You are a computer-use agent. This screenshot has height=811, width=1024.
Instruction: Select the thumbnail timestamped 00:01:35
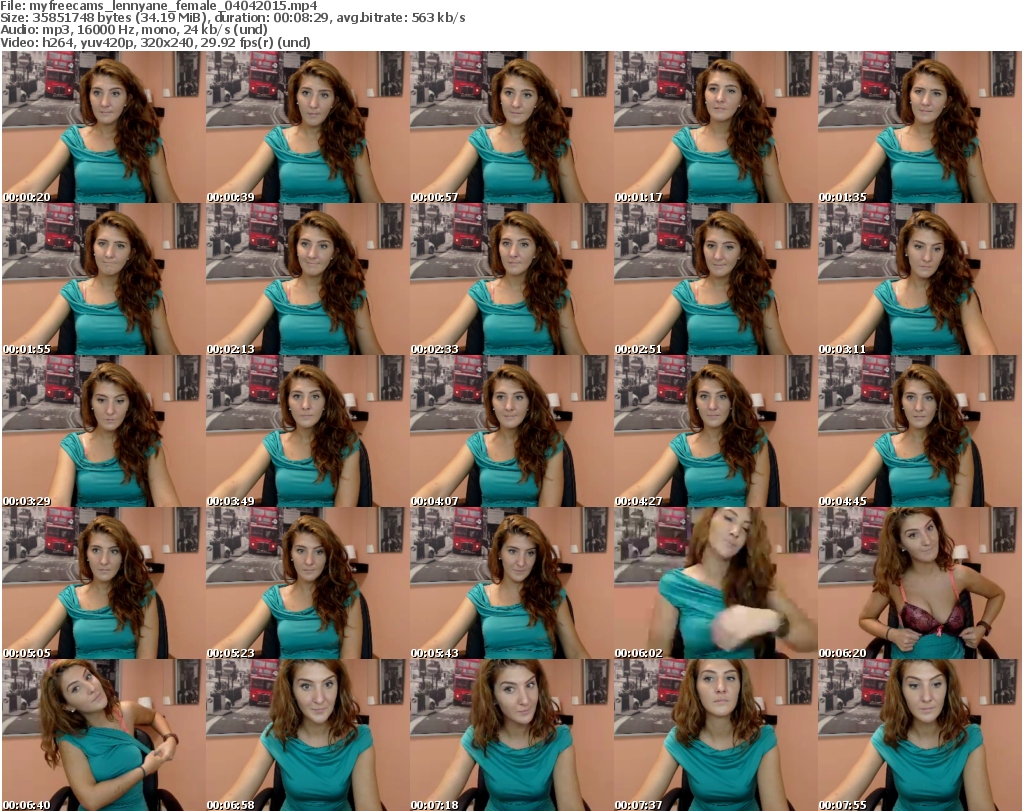click(917, 127)
